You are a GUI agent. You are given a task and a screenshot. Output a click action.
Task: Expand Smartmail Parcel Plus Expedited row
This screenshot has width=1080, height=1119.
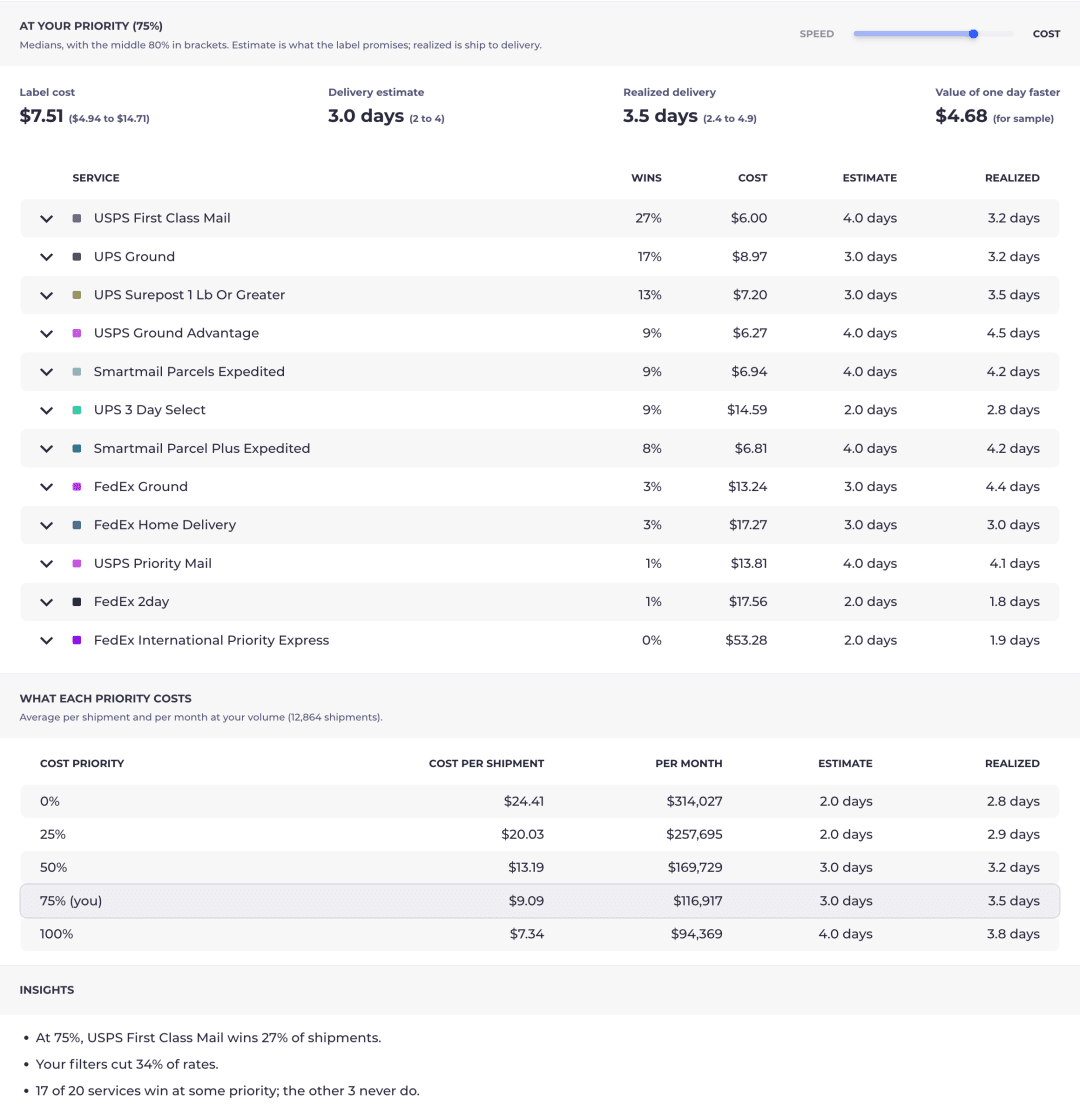[x=46, y=449]
